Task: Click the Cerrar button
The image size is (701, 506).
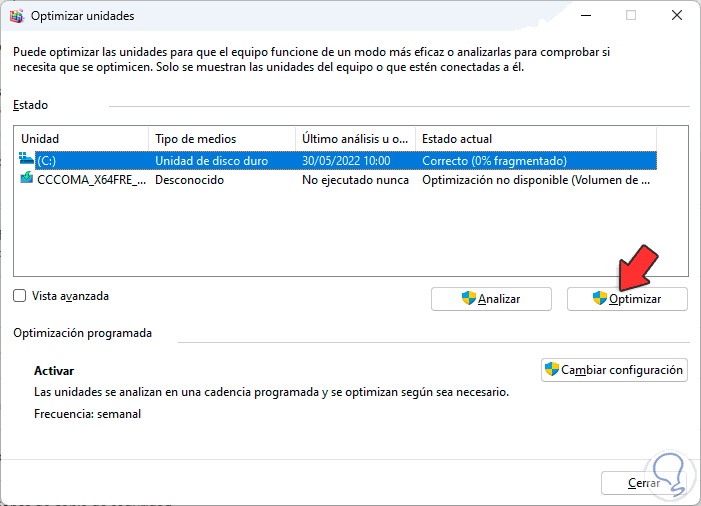Action: [x=644, y=483]
